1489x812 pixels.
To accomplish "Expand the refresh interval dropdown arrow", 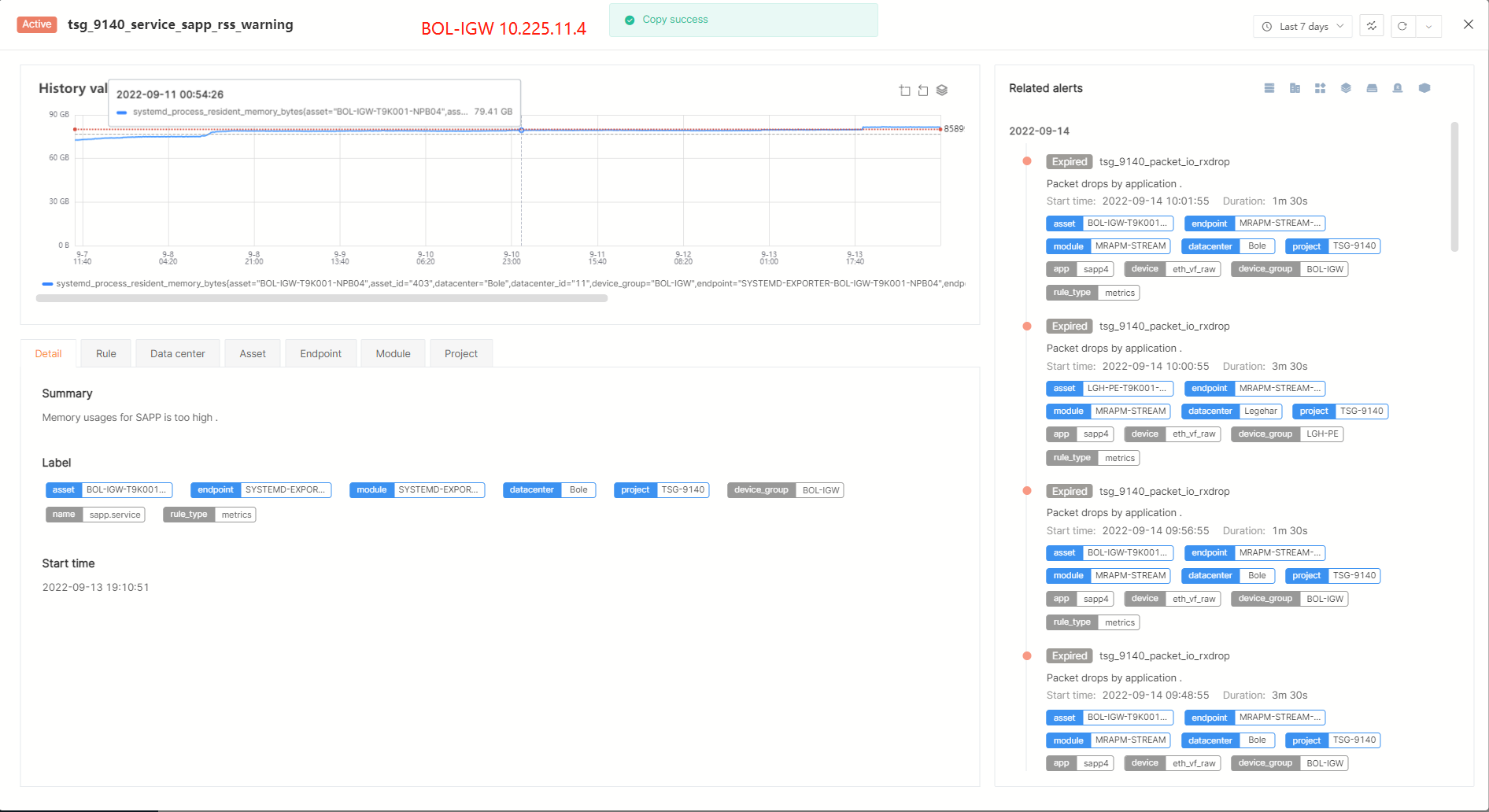I will point(1428,26).
